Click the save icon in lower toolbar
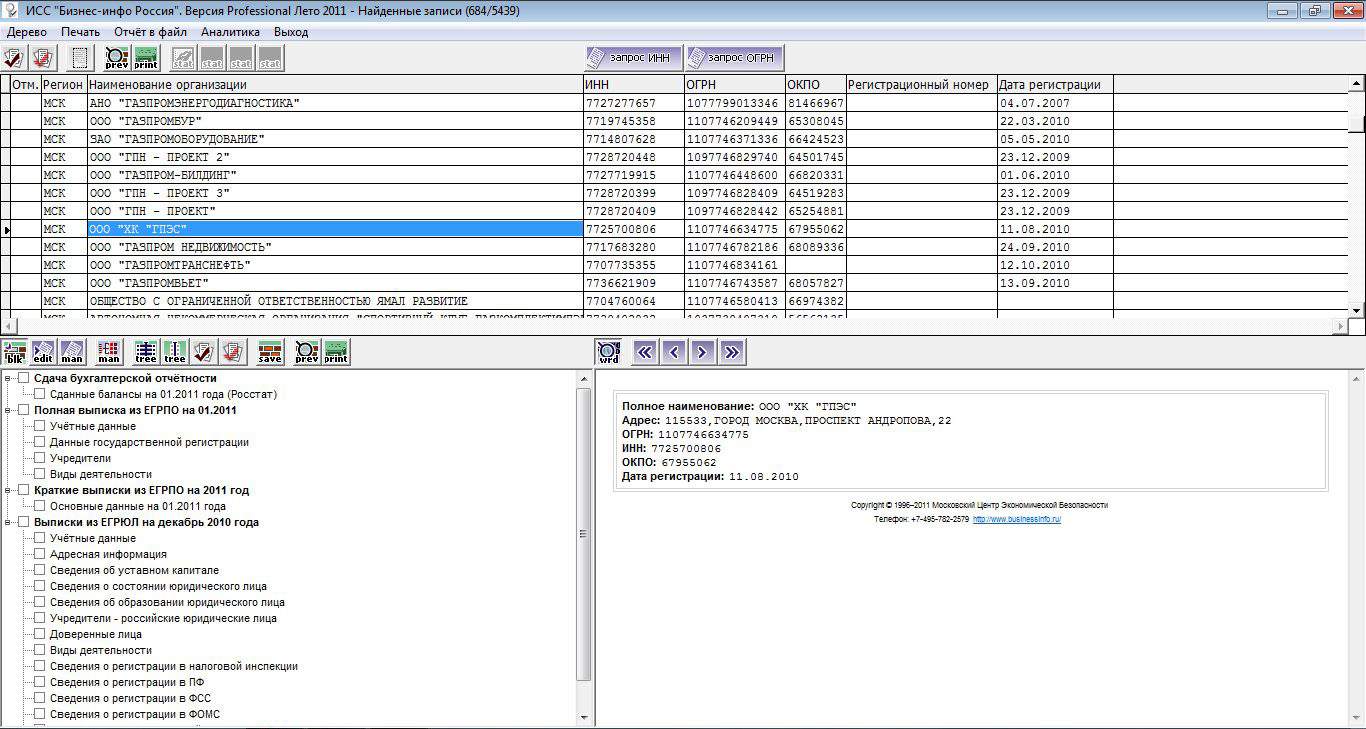The image size is (1366, 729). pos(270,352)
